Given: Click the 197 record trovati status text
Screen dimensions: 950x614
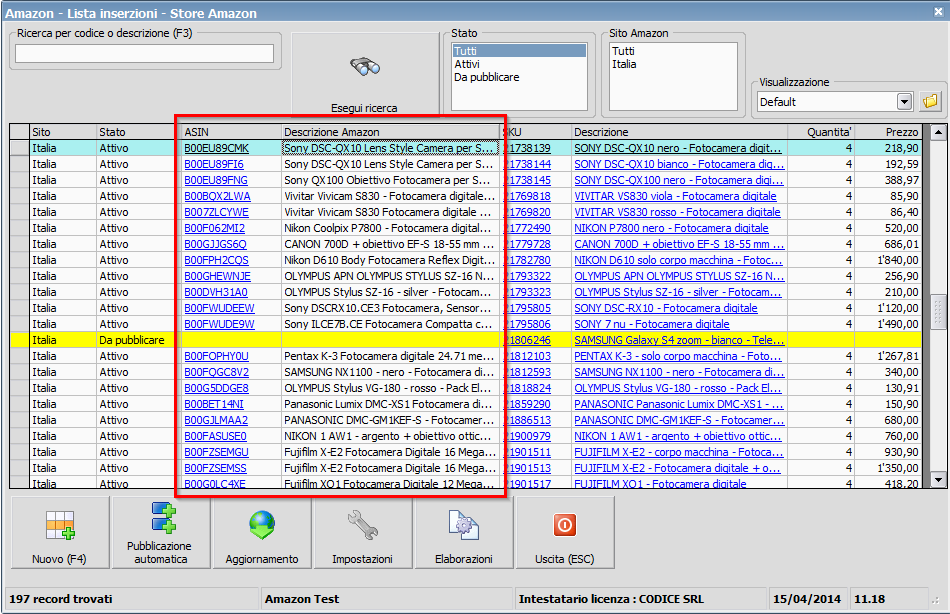Looking at the screenshot, I should [x=61, y=599].
